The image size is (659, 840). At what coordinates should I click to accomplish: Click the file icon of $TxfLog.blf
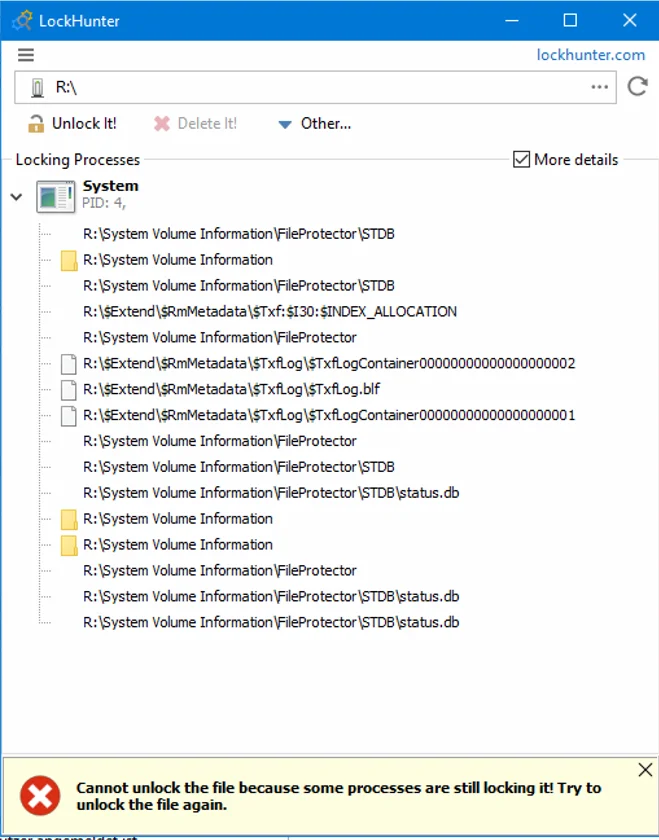coord(68,389)
